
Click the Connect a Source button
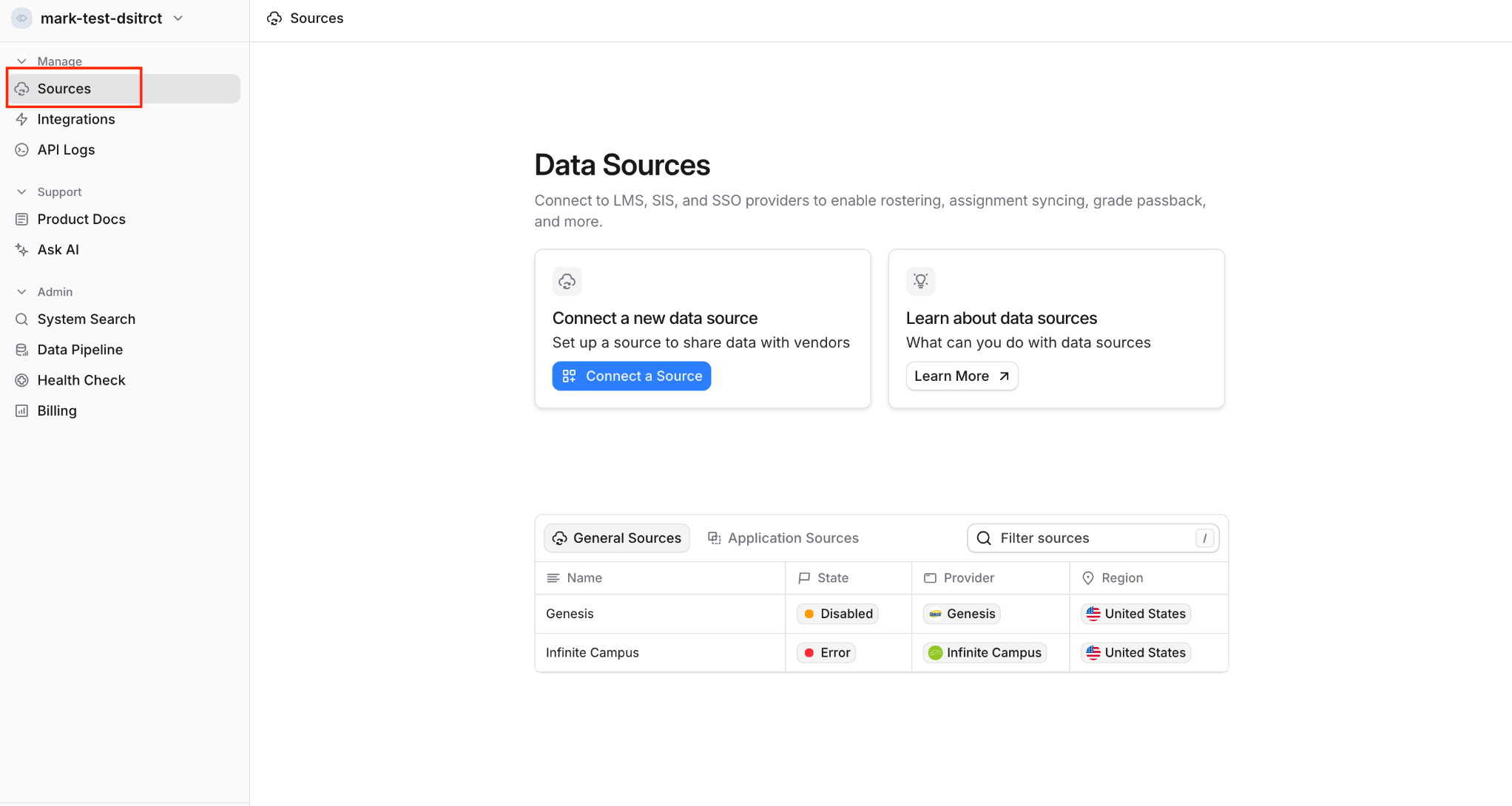[632, 376]
